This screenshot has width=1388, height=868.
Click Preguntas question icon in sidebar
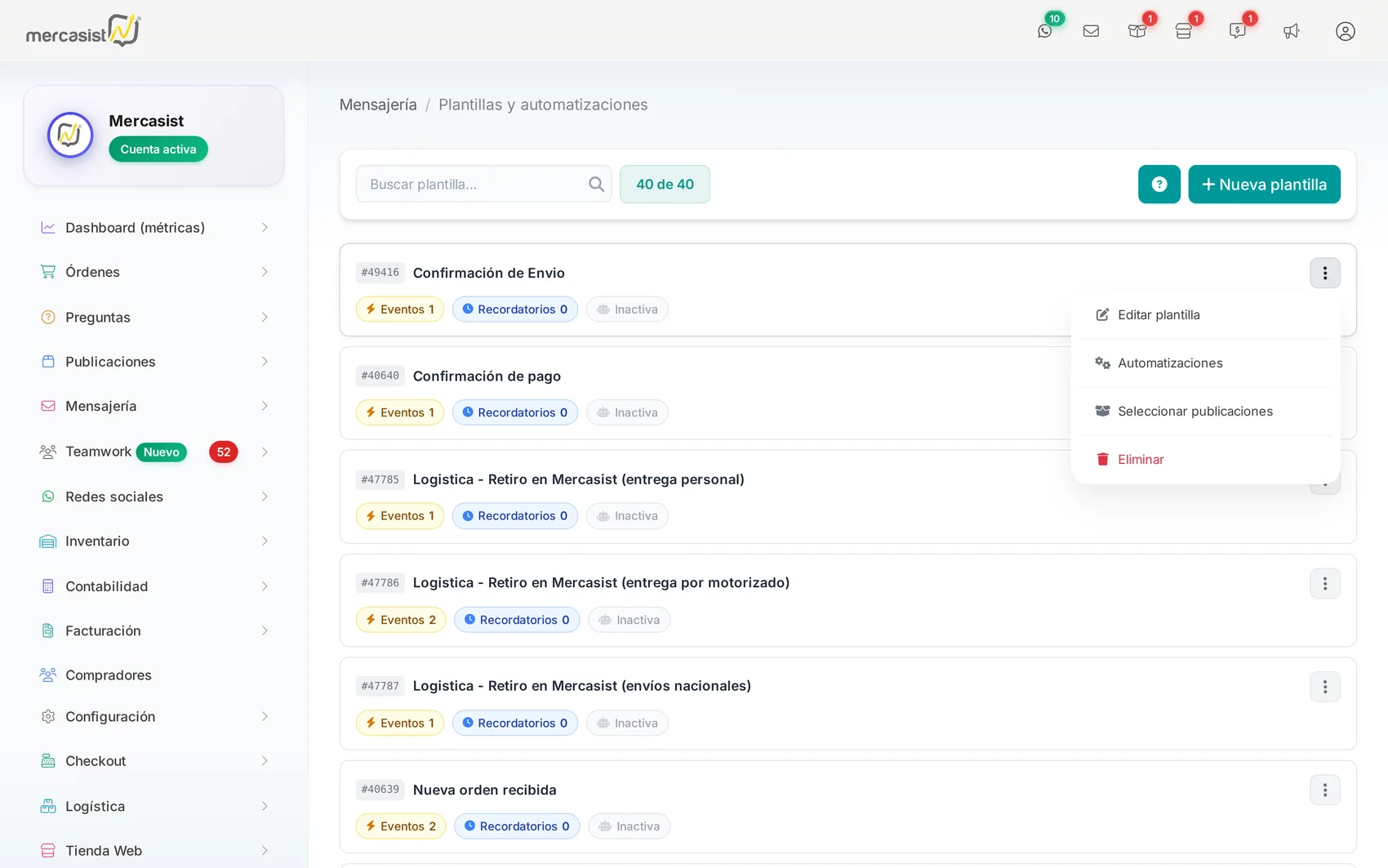48,317
